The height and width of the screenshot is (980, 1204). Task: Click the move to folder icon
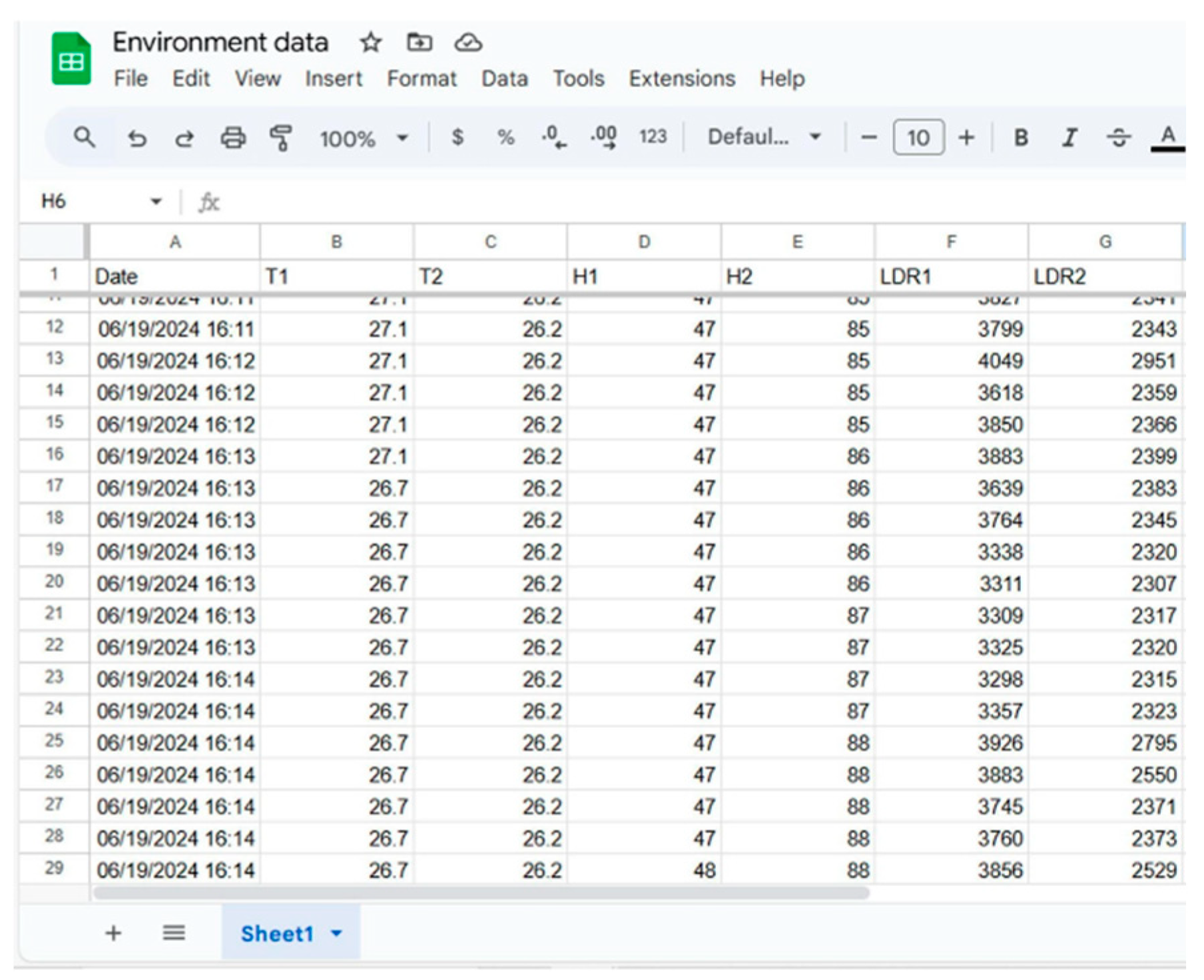(x=420, y=43)
